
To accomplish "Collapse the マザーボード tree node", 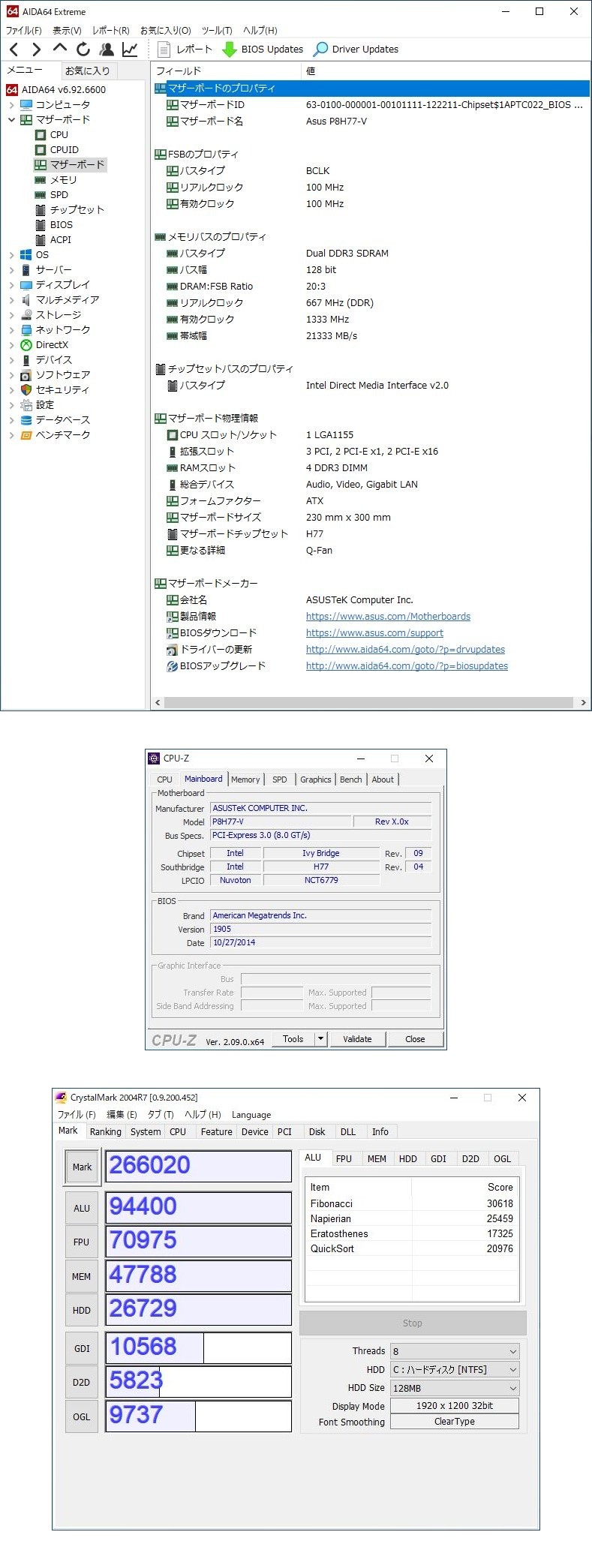I will click(x=11, y=120).
